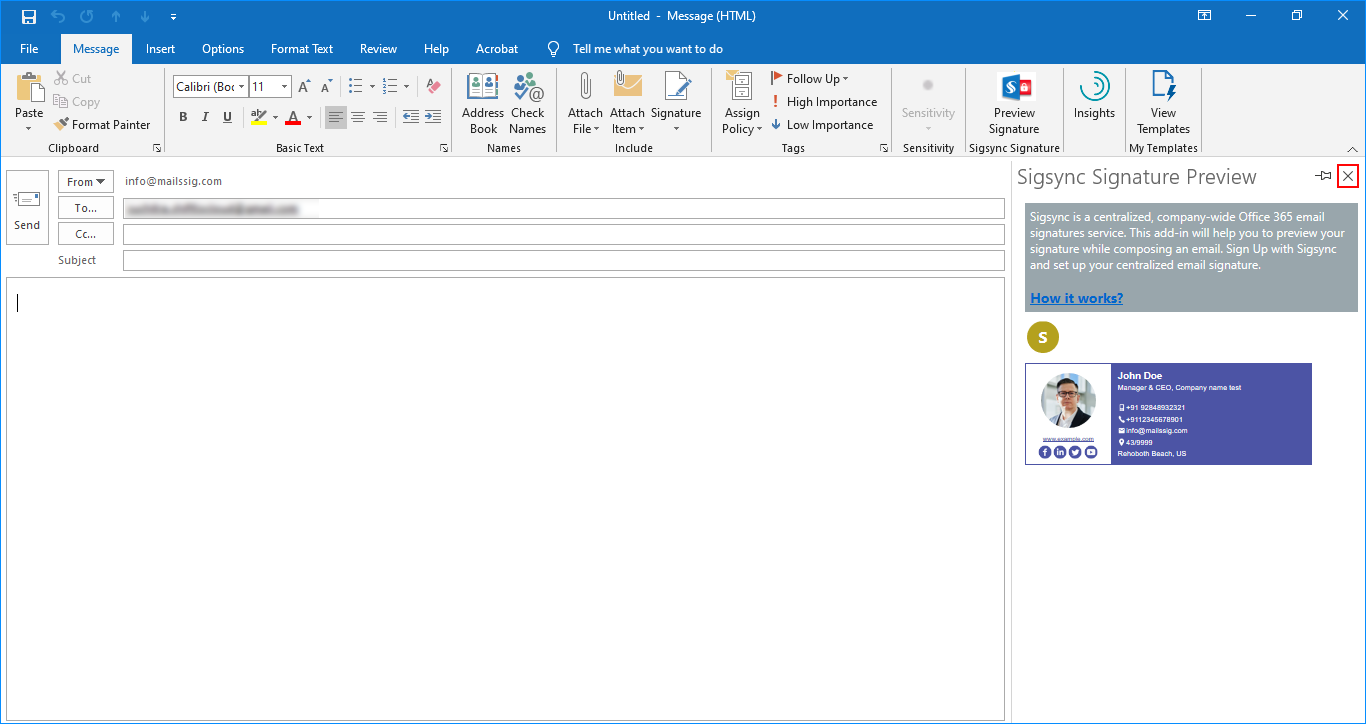Pin the Sigsync Signature Preview pane
The height and width of the screenshot is (724, 1366).
tap(1323, 177)
